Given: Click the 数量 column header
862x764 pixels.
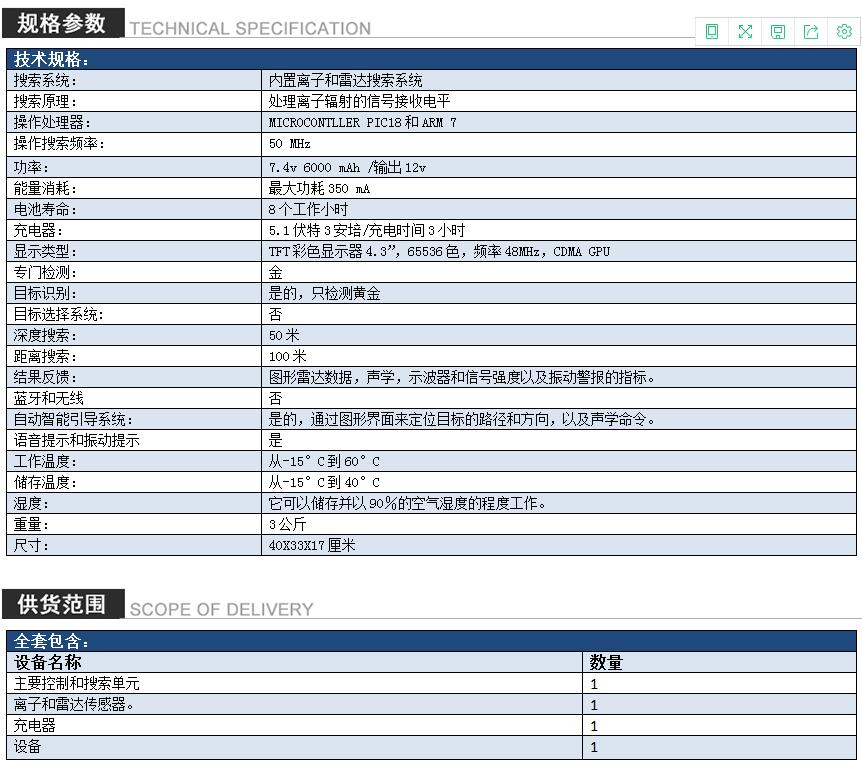Looking at the screenshot, I should [606, 662].
